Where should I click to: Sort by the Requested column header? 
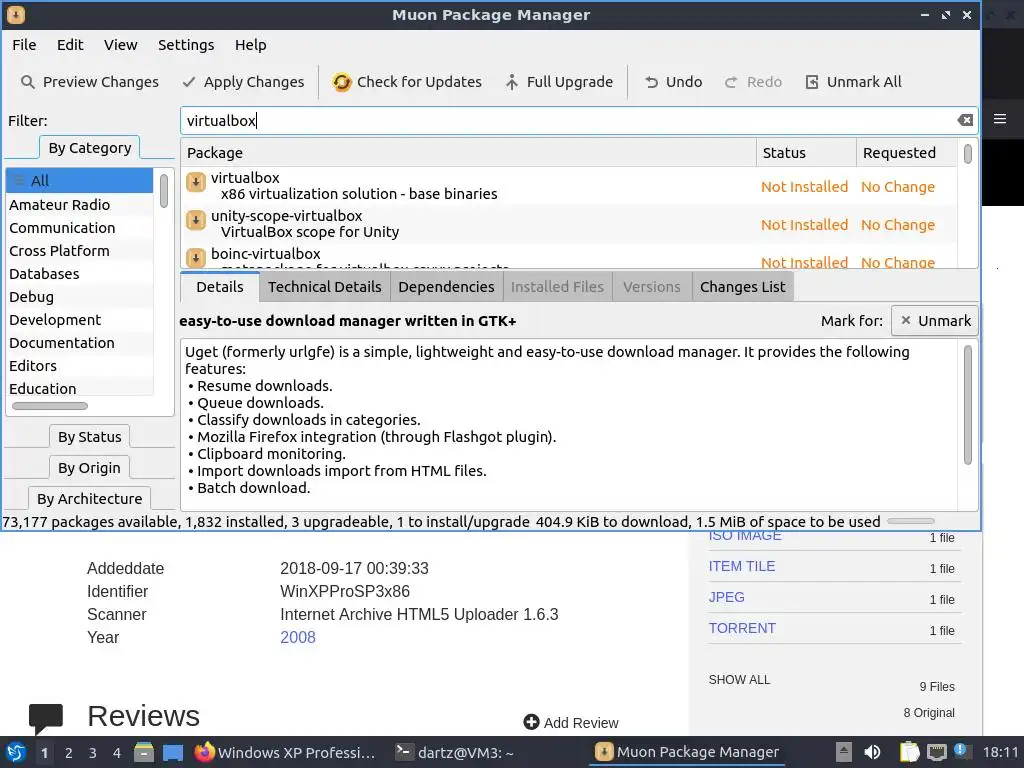point(906,153)
